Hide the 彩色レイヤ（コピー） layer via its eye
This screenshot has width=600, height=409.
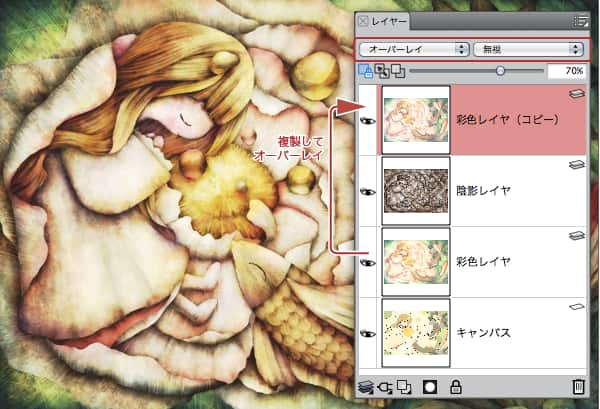368,121
